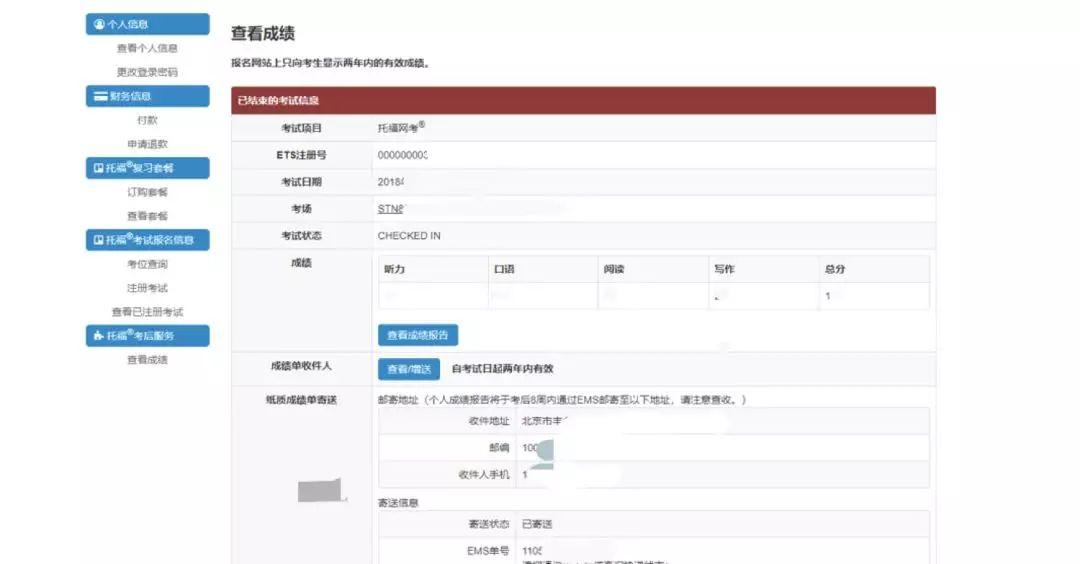This screenshot has height=564, width=1080.
Task: Open 查看成绩 sidebar link
Action: (x=147, y=359)
